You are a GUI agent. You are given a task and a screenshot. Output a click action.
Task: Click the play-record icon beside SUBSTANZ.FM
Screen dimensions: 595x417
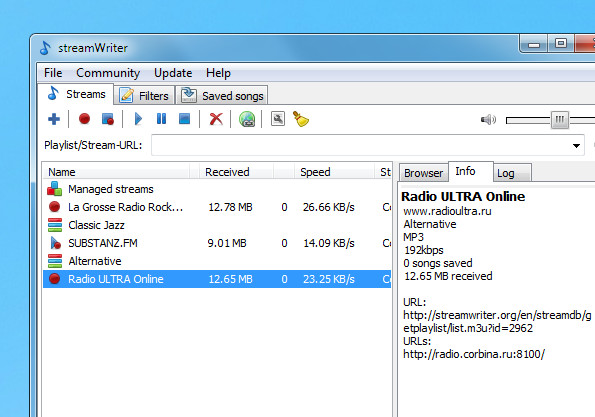coord(55,243)
